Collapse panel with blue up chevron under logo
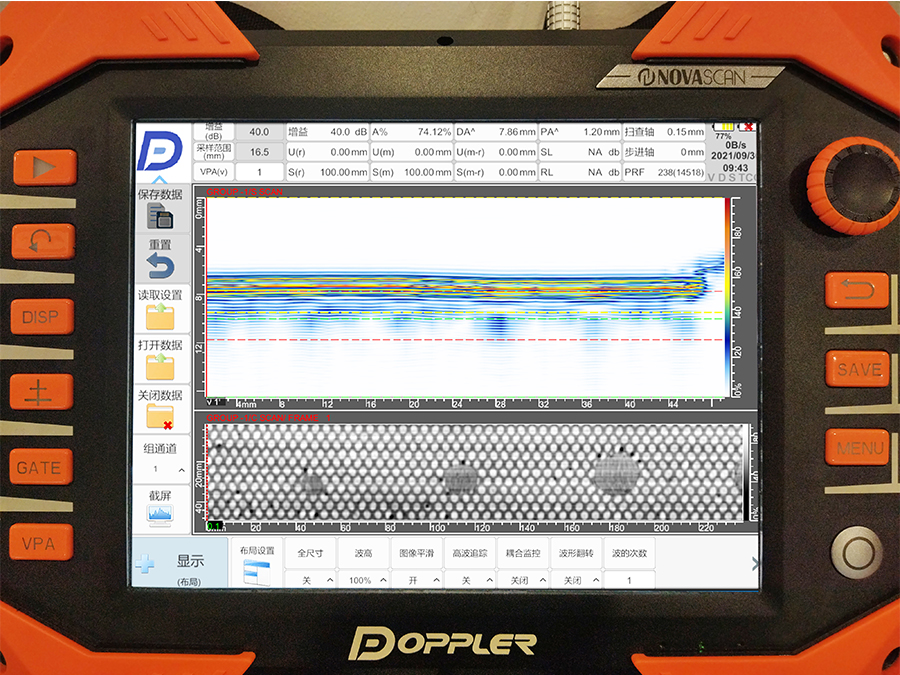Screen dimensions: 900x675 (160, 180)
